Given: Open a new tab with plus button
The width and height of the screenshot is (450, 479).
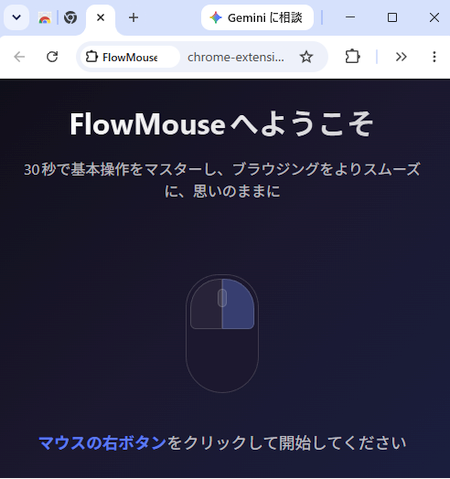Looking at the screenshot, I should point(133,18).
